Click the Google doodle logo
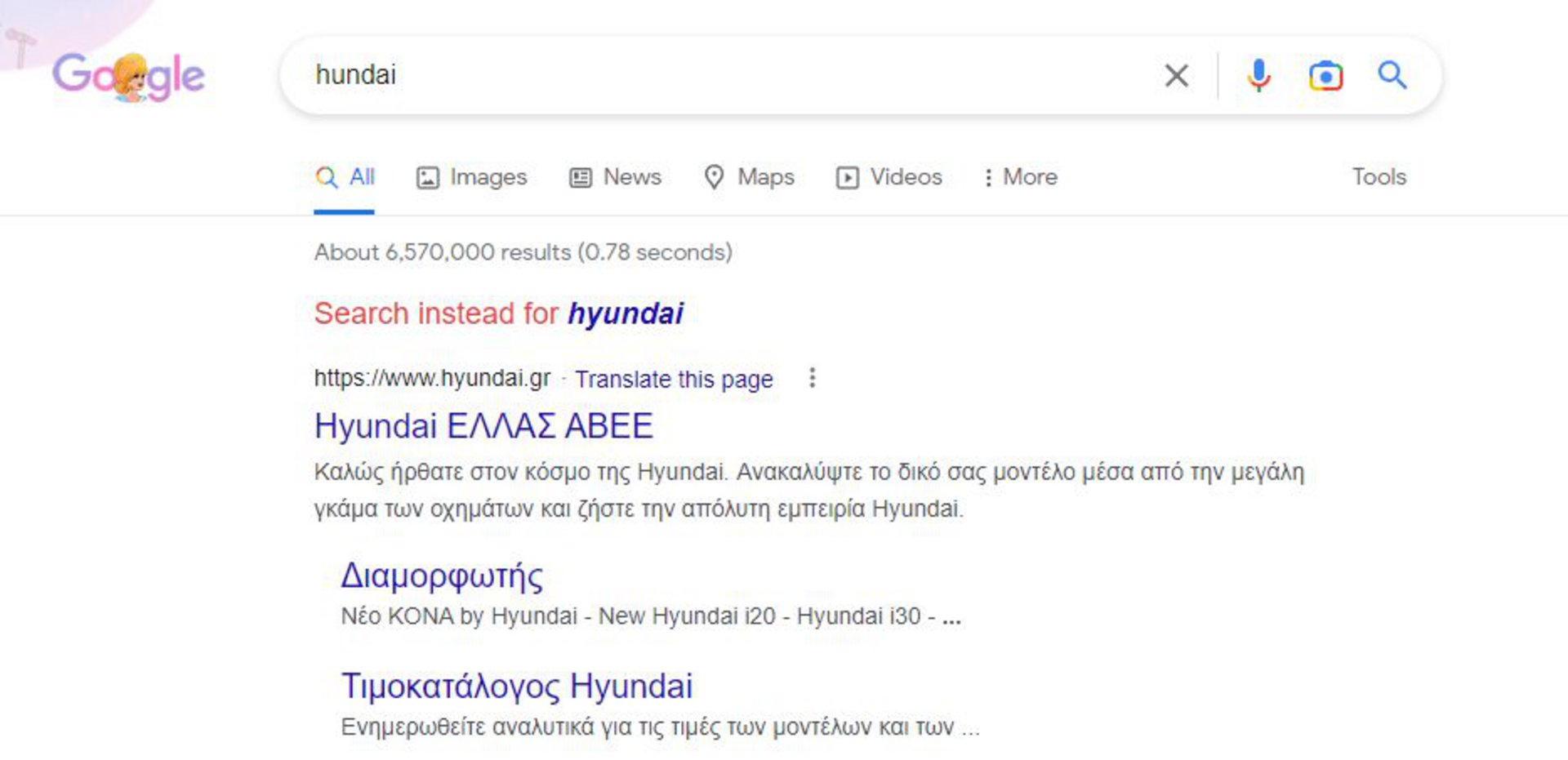The width and height of the screenshot is (1568, 760). click(128, 76)
